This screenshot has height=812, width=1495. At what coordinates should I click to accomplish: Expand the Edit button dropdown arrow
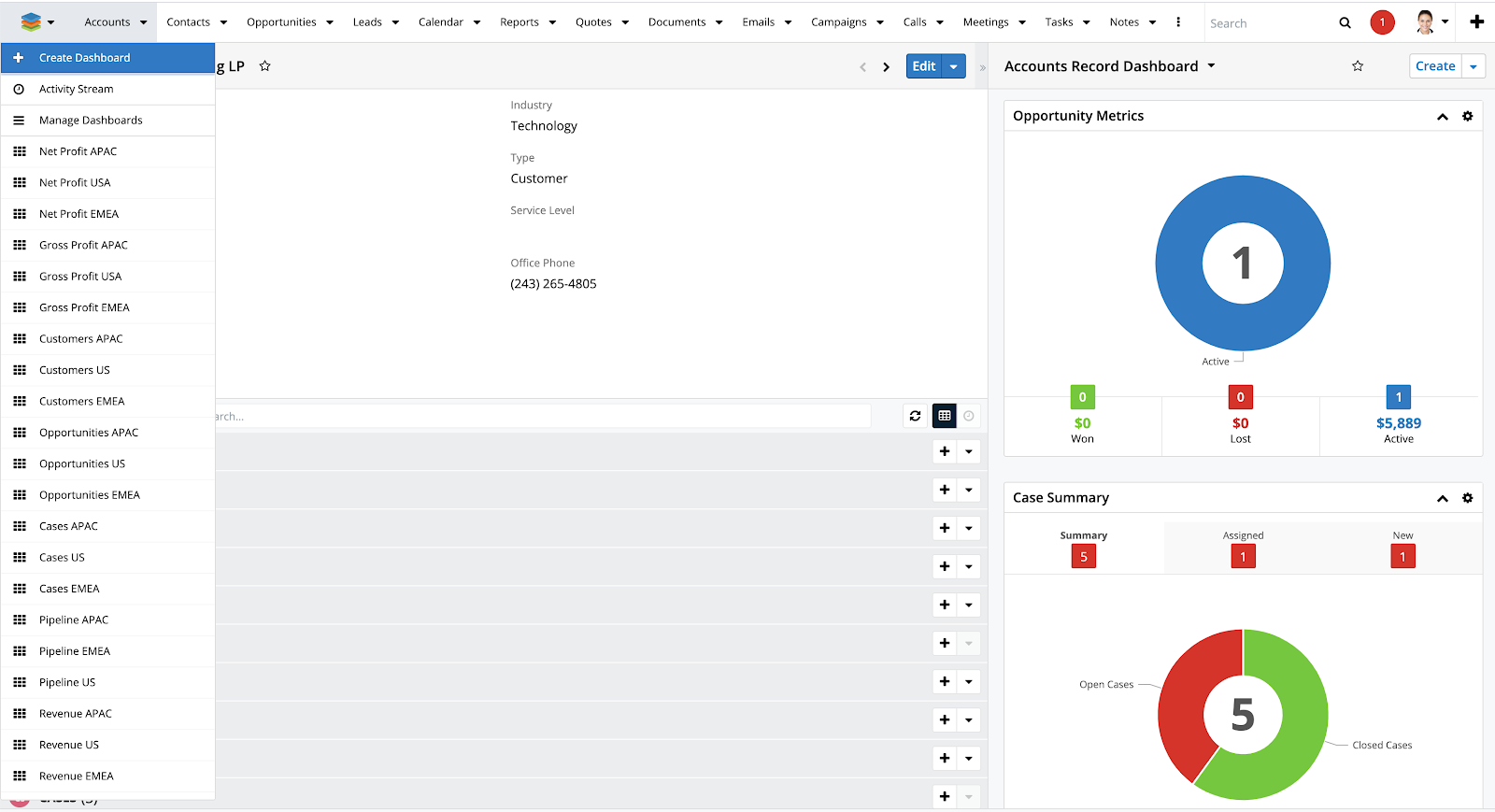pos(953,66)
